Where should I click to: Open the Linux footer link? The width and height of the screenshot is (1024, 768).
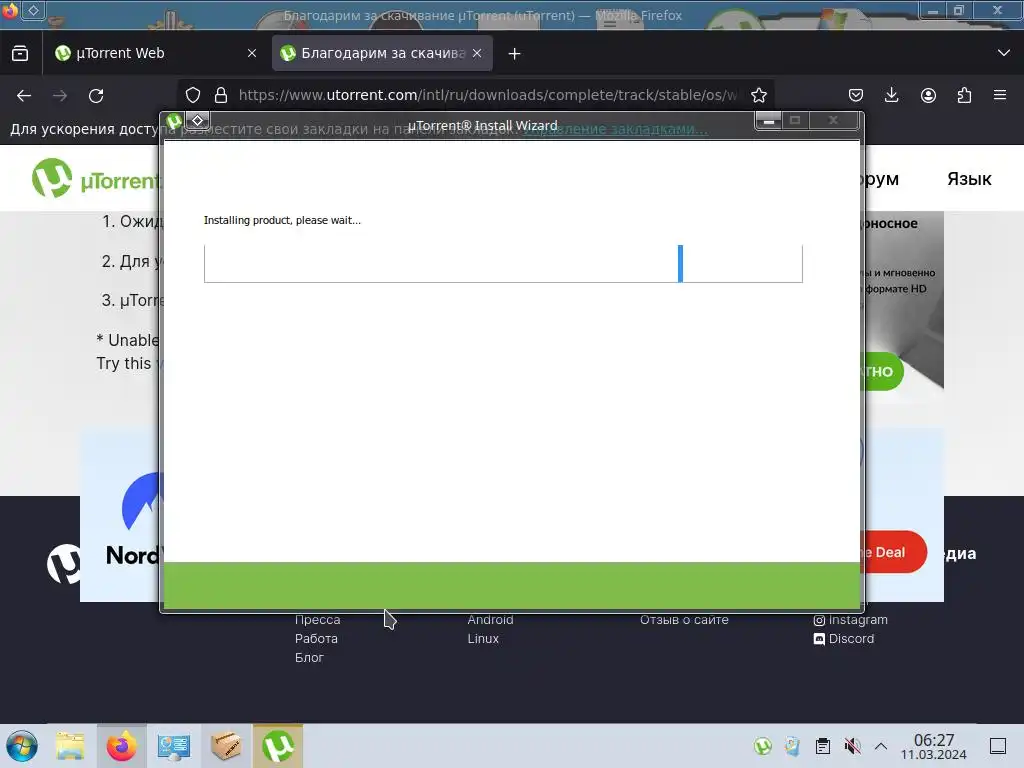483,639
